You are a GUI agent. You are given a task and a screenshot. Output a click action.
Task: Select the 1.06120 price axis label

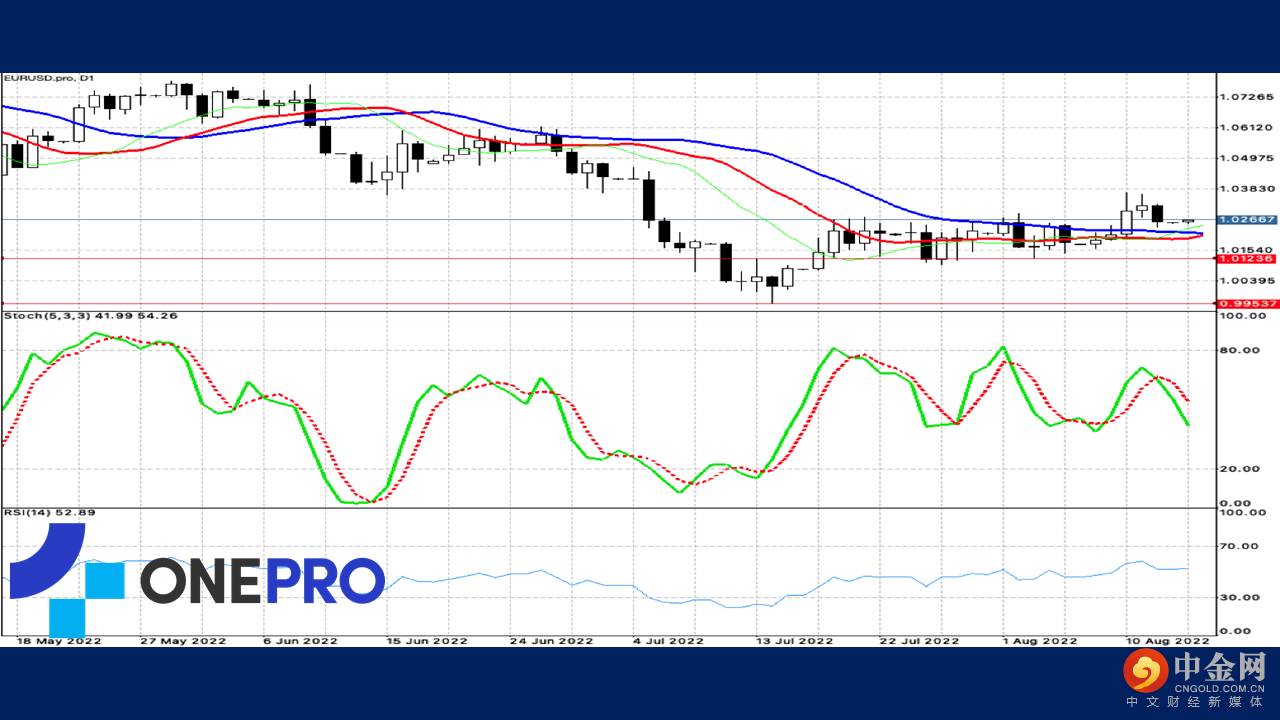[x=1246, y=128]
